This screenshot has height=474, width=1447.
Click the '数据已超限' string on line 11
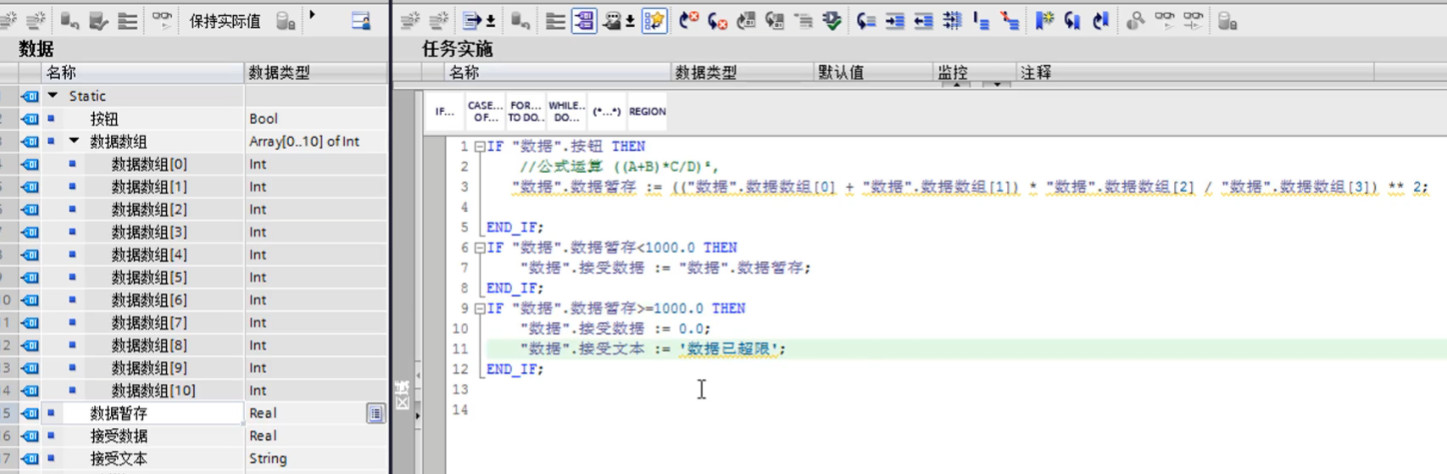pos(731,349)
